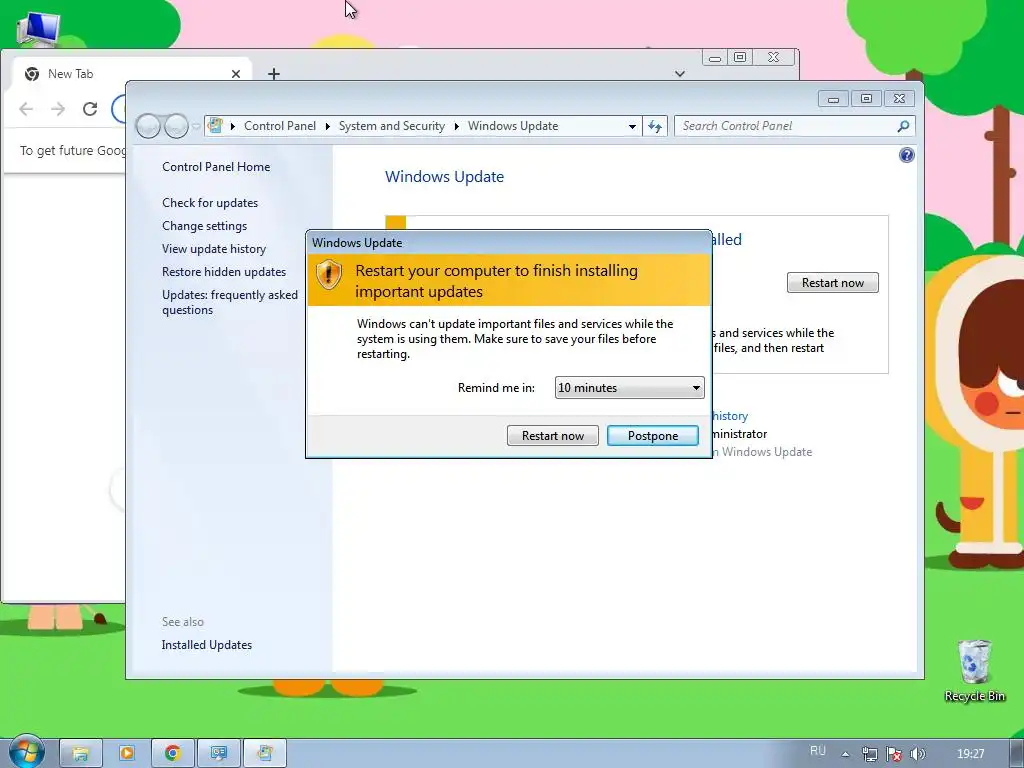This screenshot has width=1024, height=768.
Task: Click the Windows Update heading text
Action: click(444, 176)
